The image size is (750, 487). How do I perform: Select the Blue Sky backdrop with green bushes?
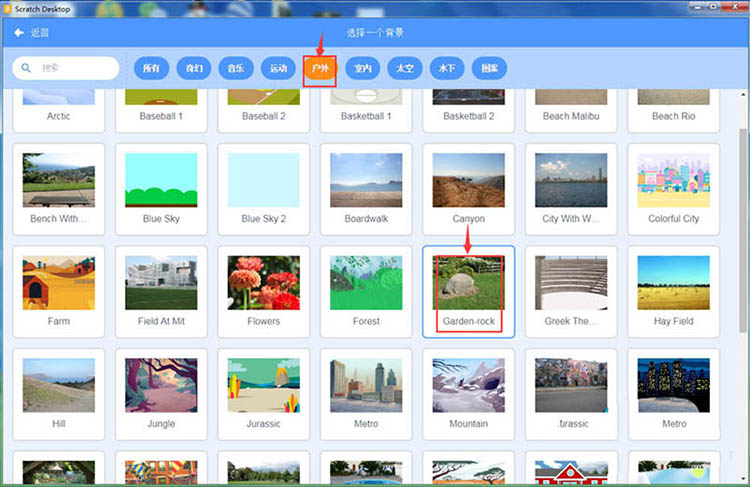(161, 189)
